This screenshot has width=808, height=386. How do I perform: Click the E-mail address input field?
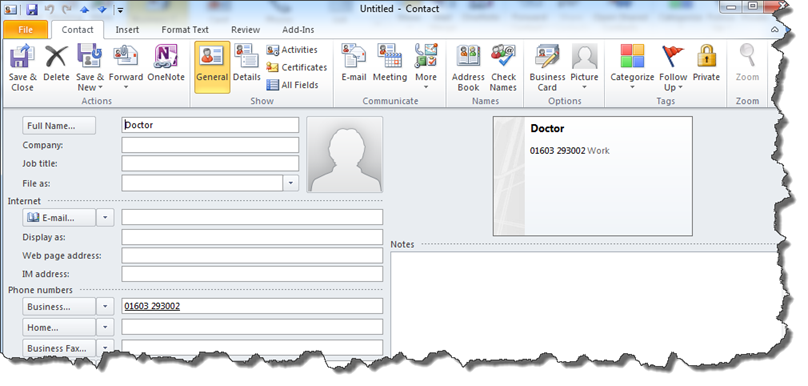coord(252,217)
